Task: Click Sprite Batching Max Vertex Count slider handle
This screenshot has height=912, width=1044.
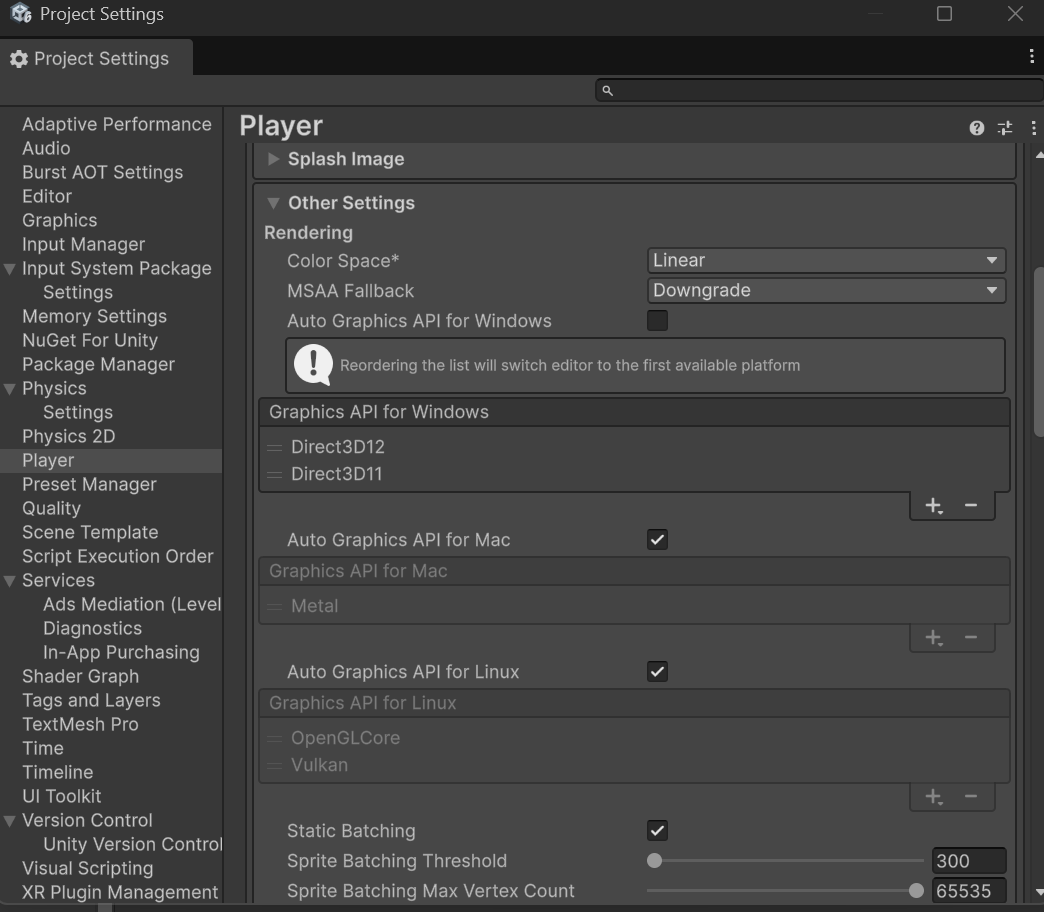Action: 916,891
